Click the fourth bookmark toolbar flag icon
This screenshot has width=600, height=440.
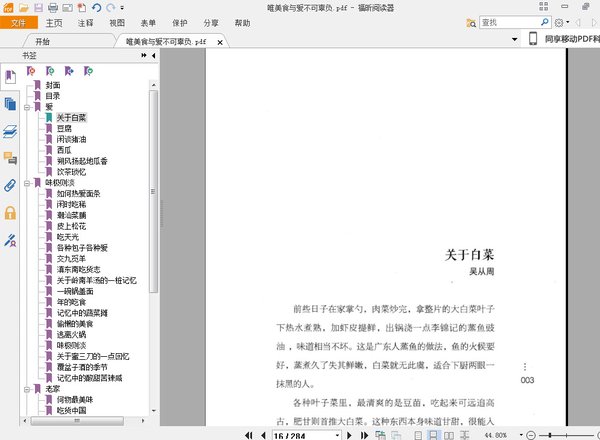pos(88,71)
